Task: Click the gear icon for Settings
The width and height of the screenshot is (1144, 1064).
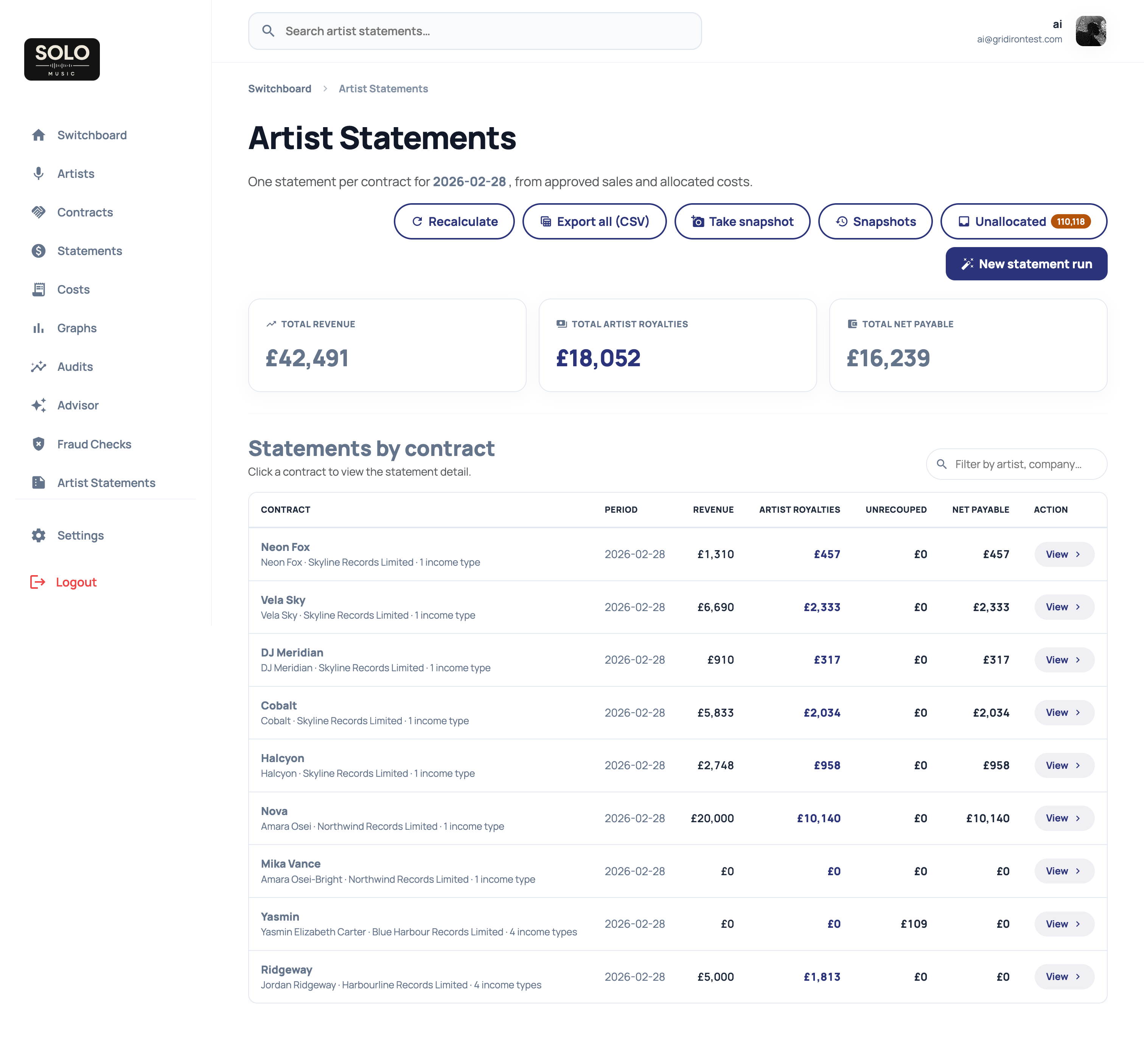Action: point(39,536)
